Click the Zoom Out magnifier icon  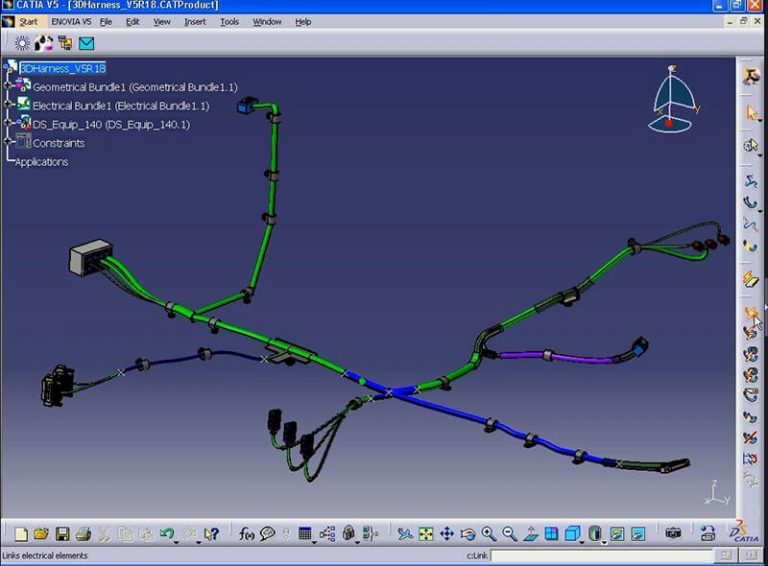510,534
